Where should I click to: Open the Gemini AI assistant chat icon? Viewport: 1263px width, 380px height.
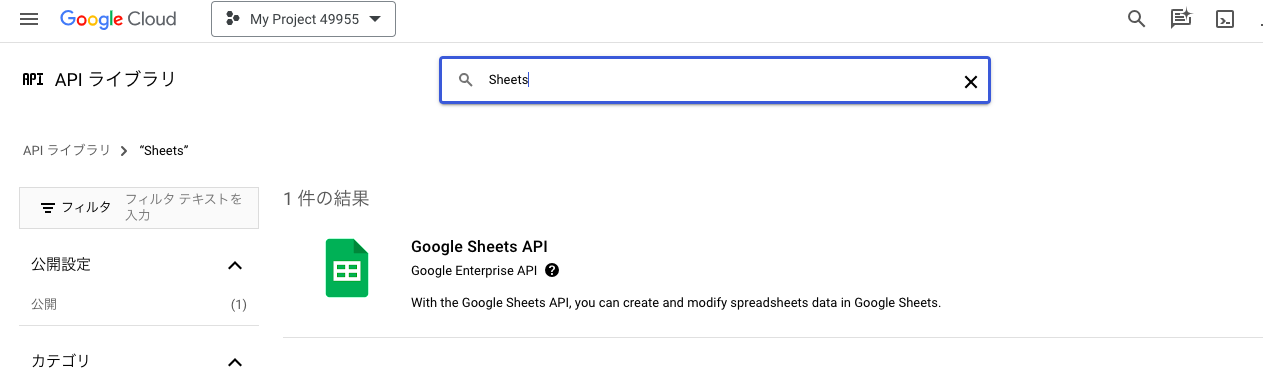[1181, 19]
